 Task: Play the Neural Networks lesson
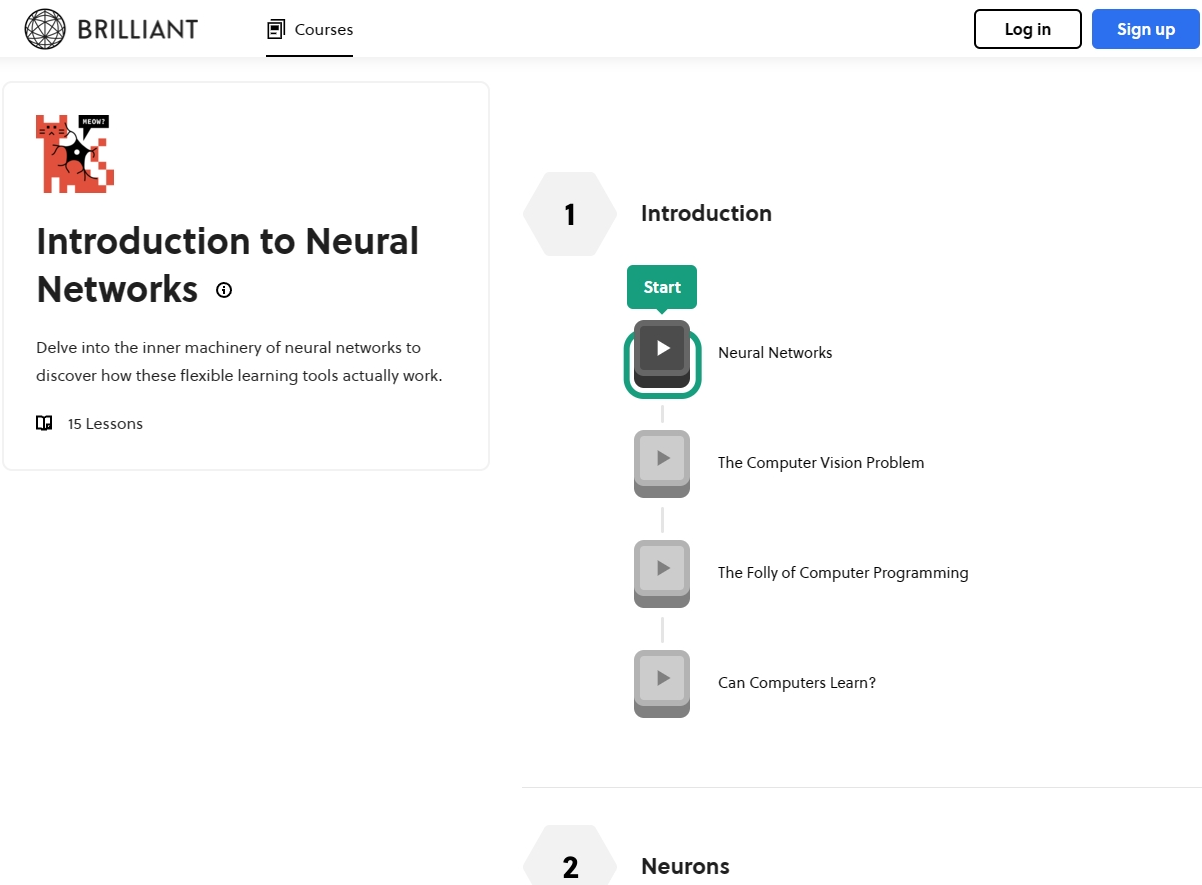[662, 352]
